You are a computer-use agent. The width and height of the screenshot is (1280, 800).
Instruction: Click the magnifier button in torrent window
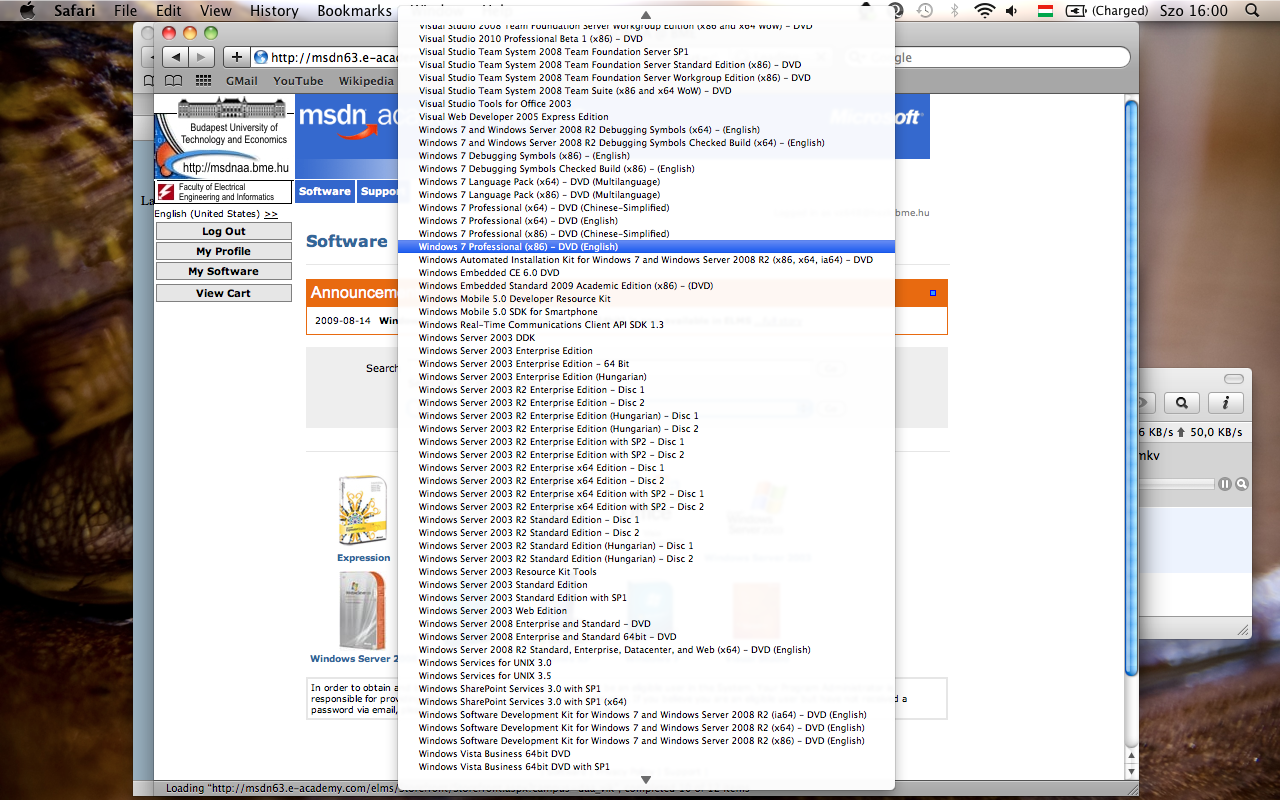pyautogui.click(x=1181, y=403)
